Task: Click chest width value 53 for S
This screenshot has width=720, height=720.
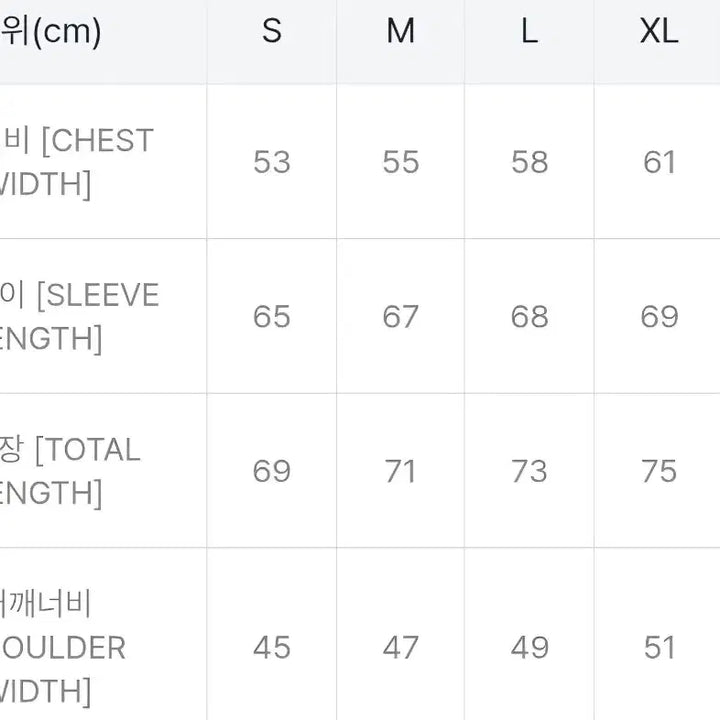Action: tap(272, 162)
